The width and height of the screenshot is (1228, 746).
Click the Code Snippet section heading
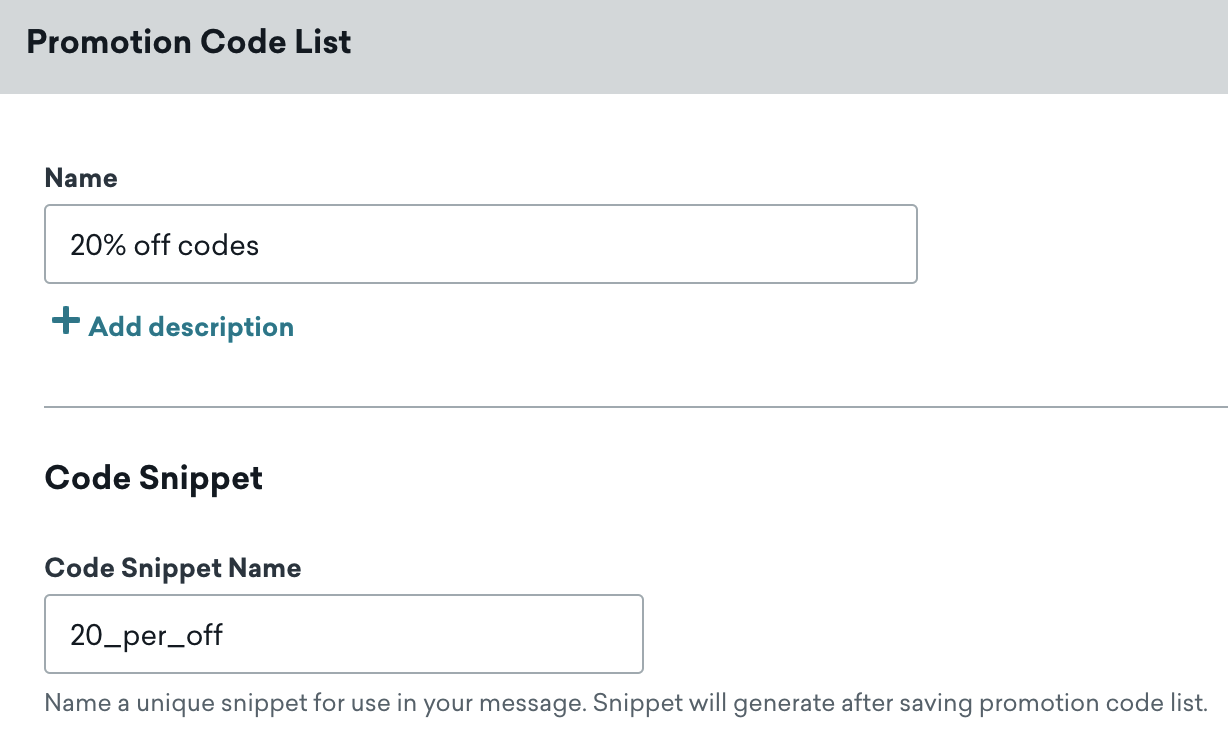pyautogui.click(x=154, y=478)
